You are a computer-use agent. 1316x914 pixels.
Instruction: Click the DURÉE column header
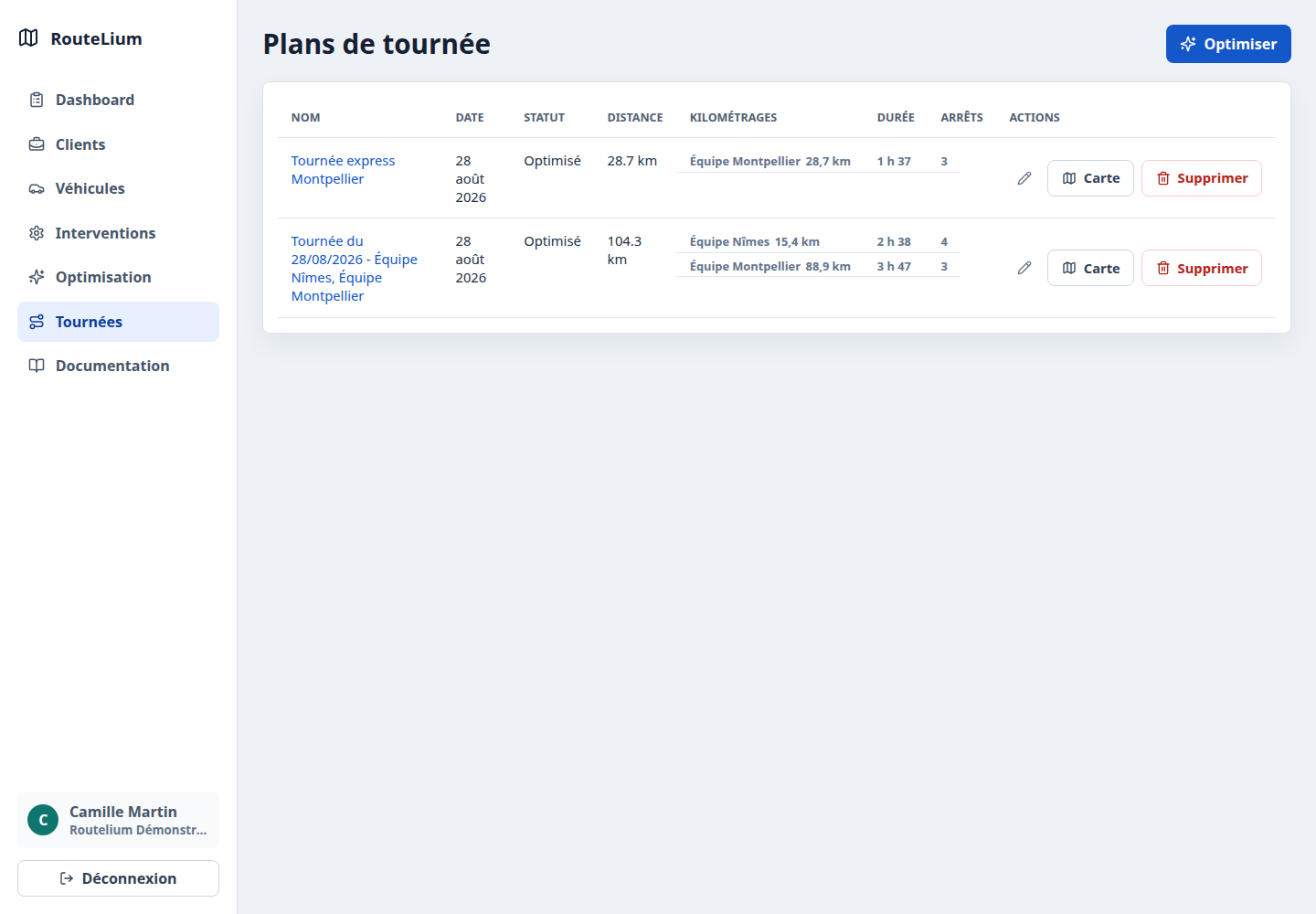[896, 118]
